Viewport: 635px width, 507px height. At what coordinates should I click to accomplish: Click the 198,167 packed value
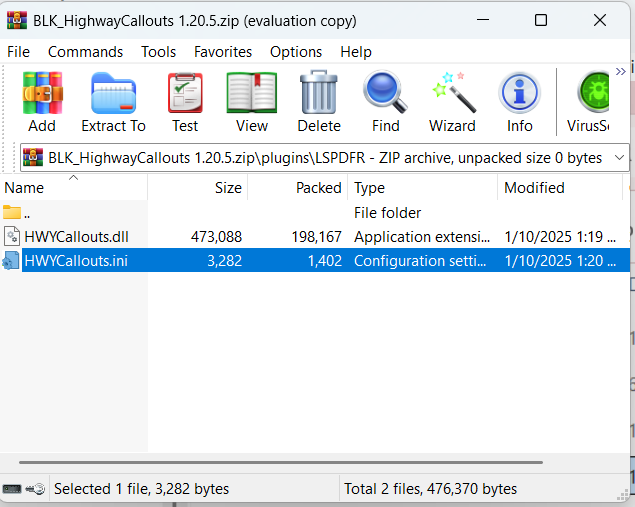point(317,236)
